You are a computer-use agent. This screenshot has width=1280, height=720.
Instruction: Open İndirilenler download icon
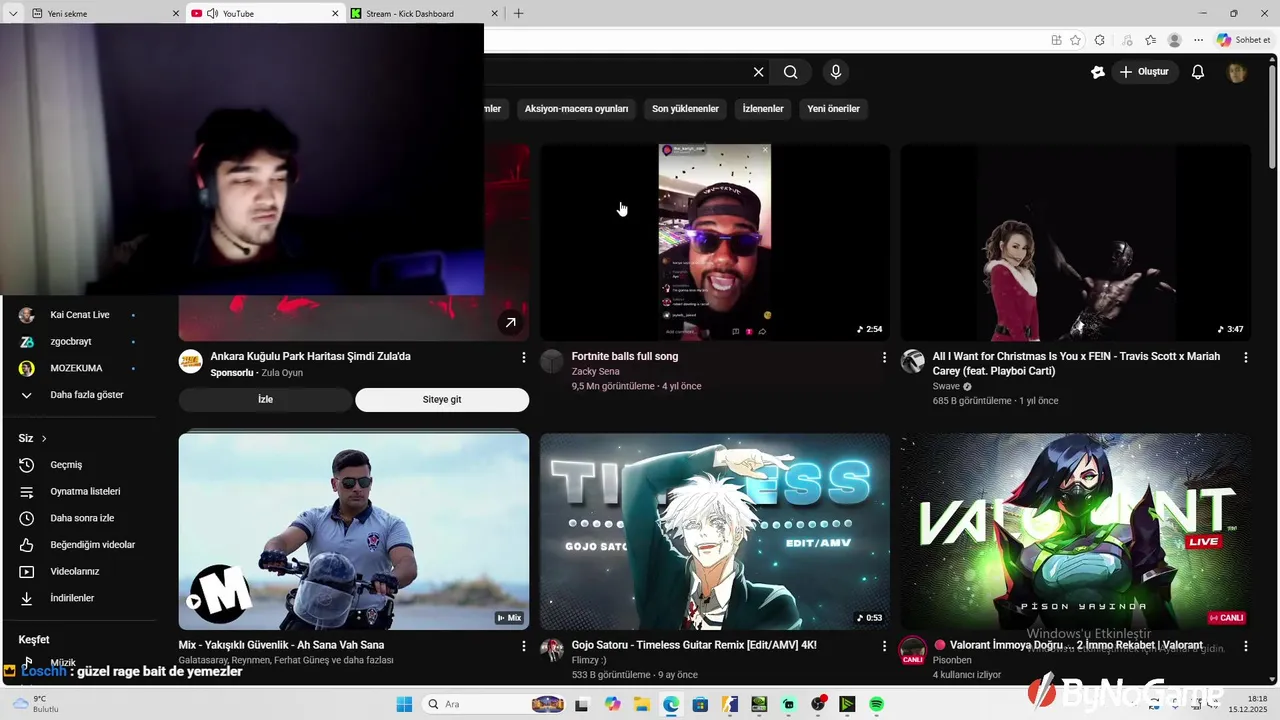tap(27, 598)
